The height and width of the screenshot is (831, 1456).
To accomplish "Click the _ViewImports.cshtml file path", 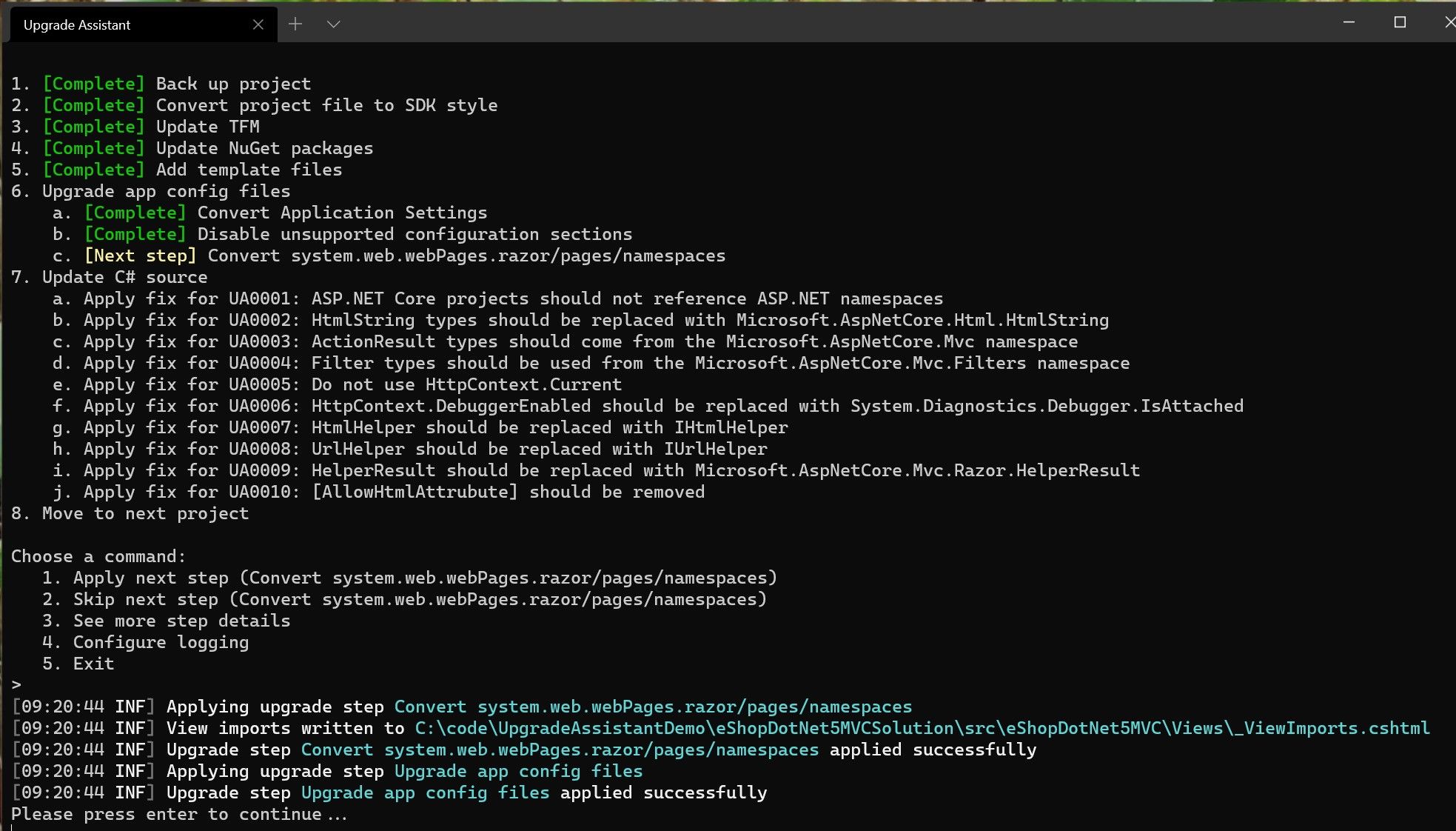I will click(918, 728).
